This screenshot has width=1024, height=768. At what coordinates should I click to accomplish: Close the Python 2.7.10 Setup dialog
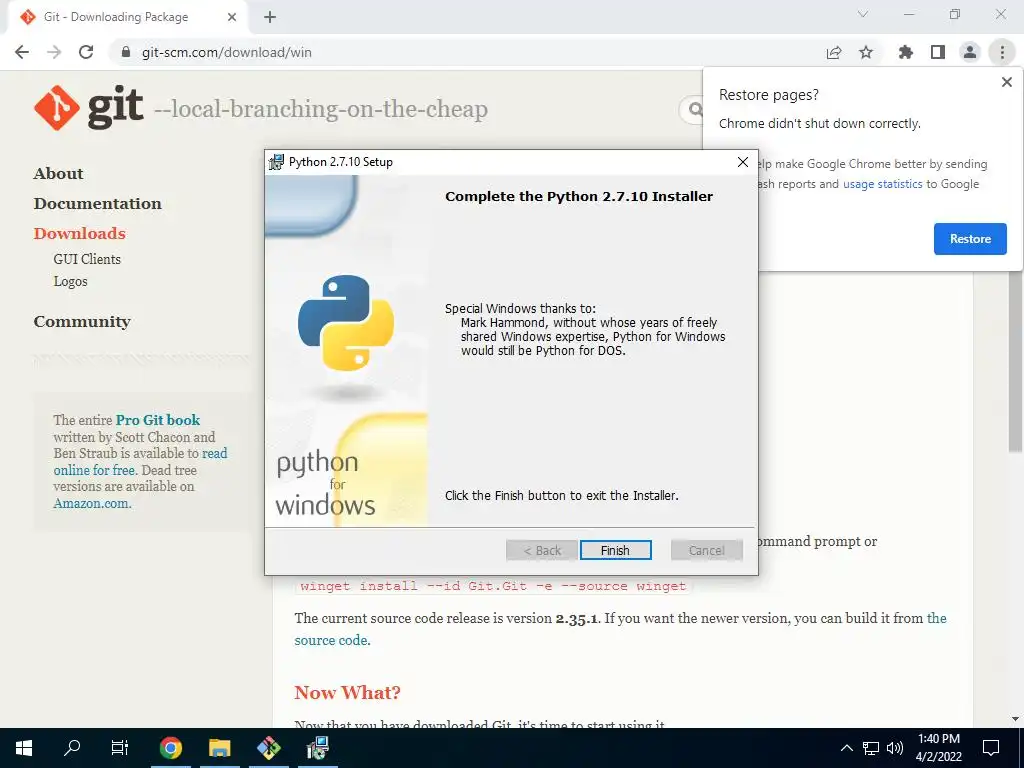[743, 162]
